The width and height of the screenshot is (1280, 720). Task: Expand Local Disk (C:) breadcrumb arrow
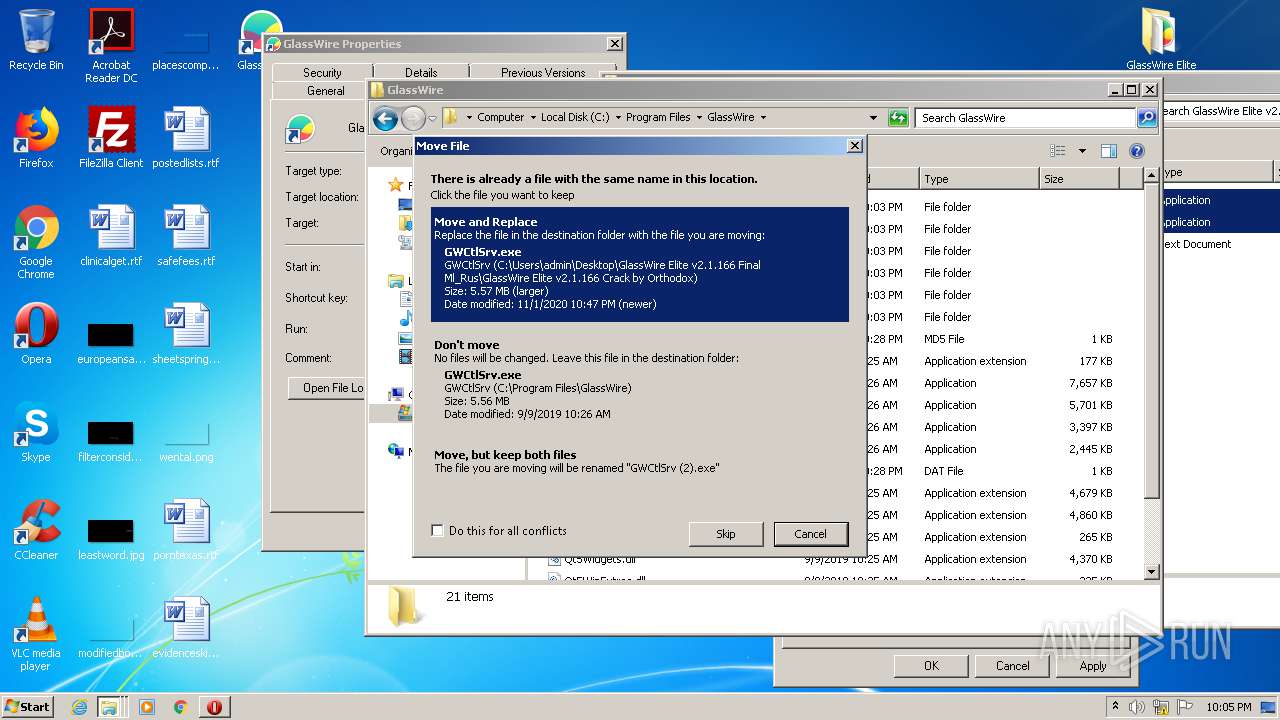618,118
